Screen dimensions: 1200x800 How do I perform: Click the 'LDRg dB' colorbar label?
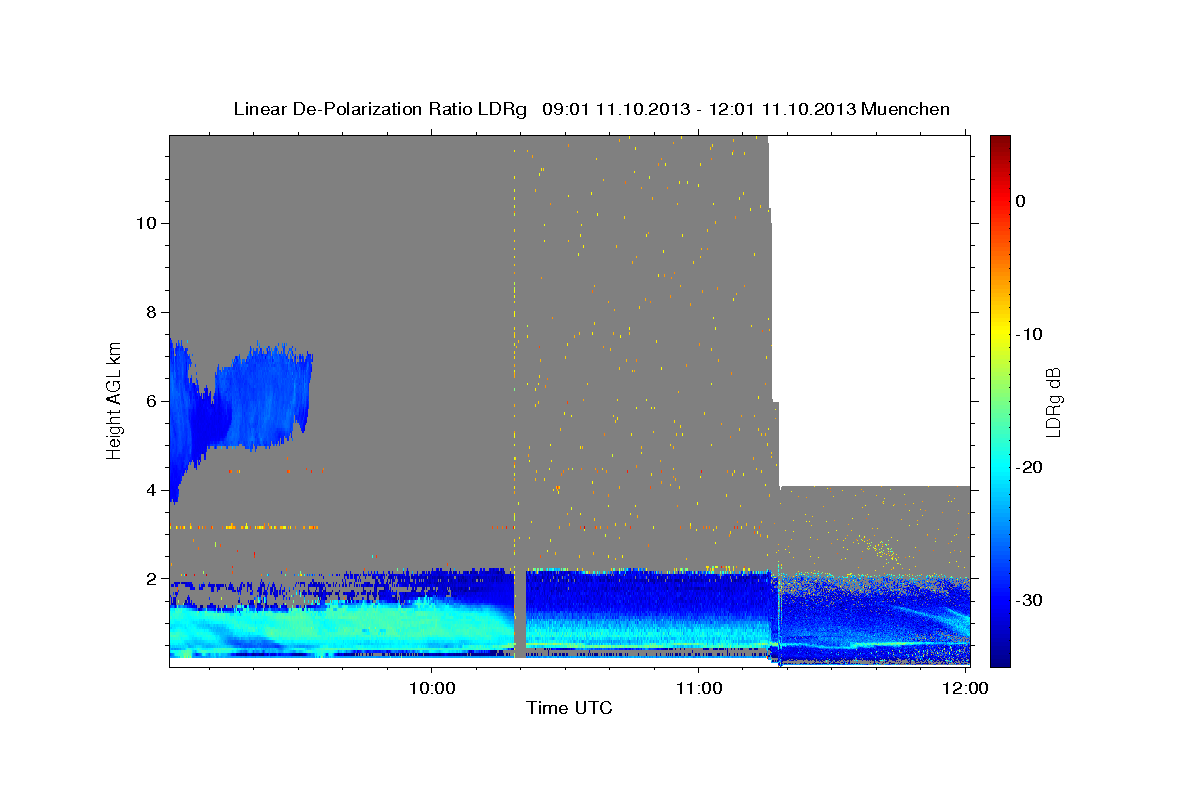click(x=1053, y=402)
